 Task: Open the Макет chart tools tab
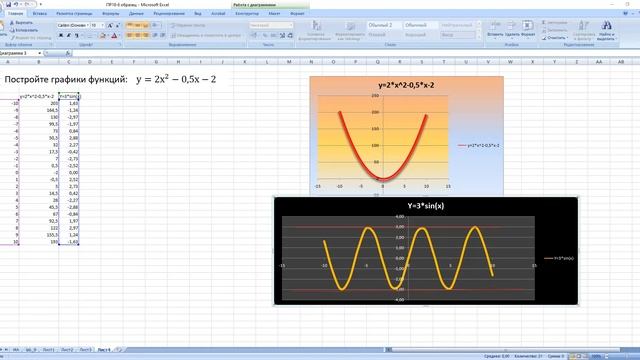coord(274,13)
